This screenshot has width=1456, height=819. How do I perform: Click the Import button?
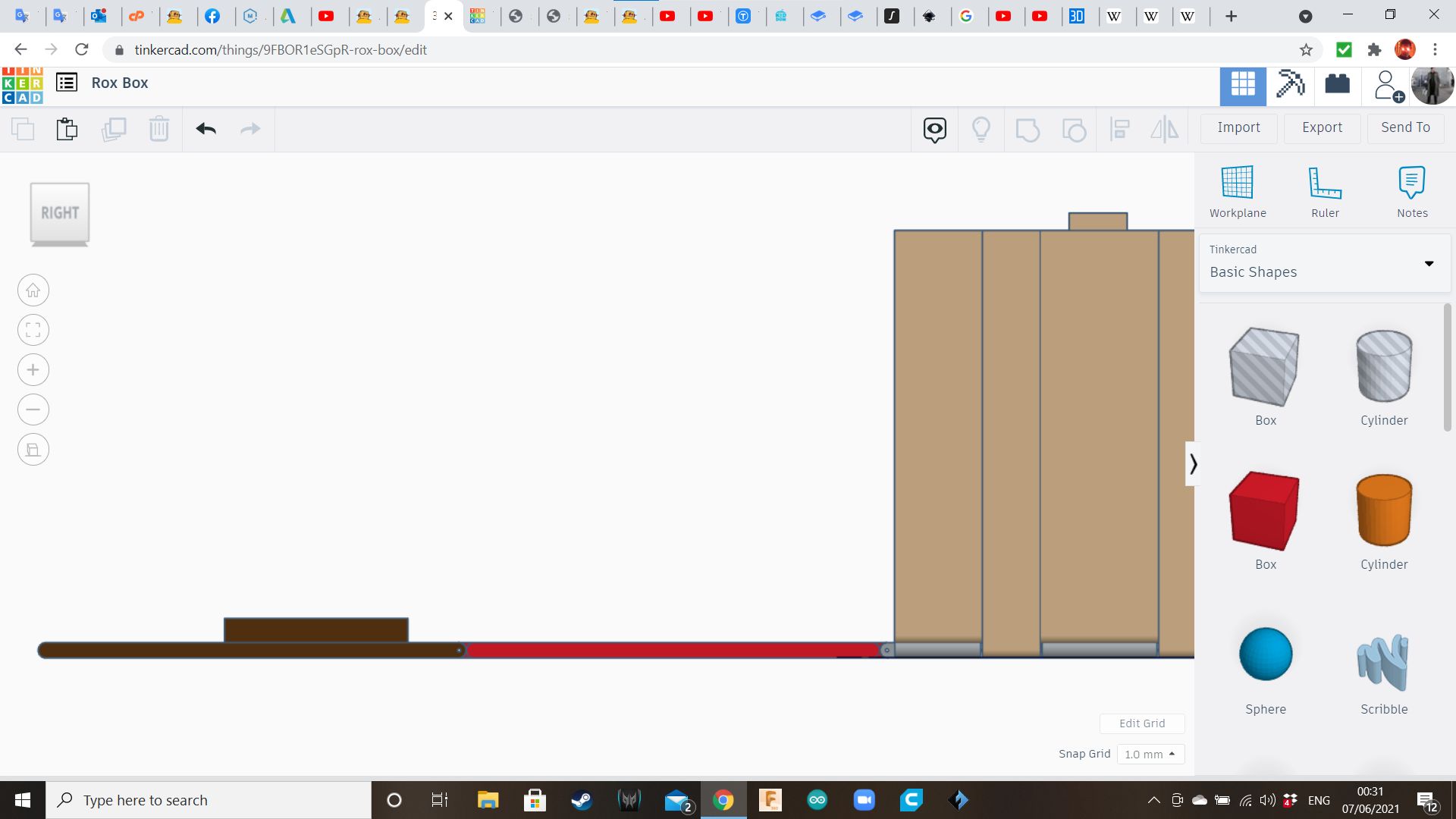[1238, 127]
